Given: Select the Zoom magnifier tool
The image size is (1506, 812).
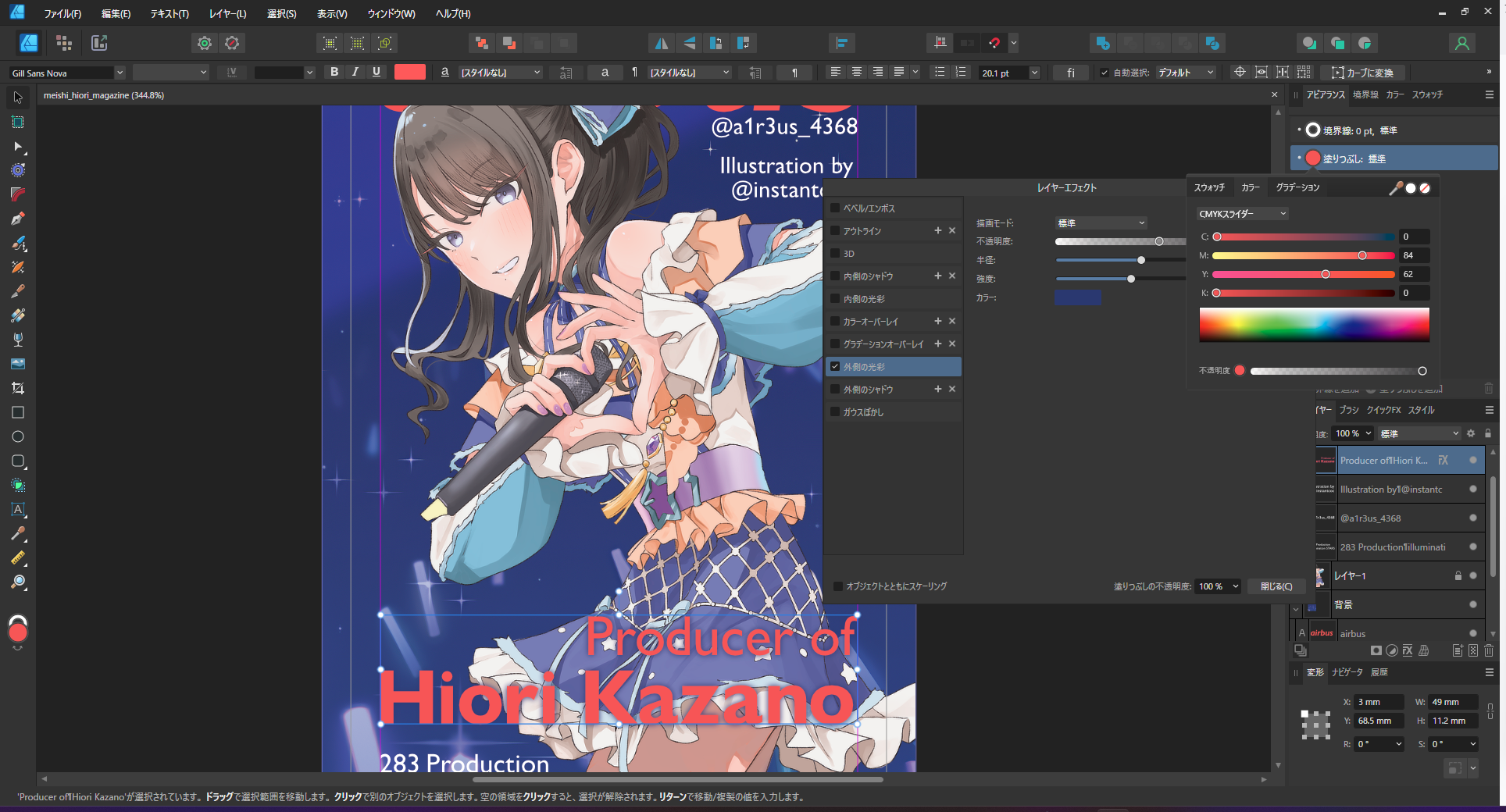Looking at the screenshot, I should 17,582.
